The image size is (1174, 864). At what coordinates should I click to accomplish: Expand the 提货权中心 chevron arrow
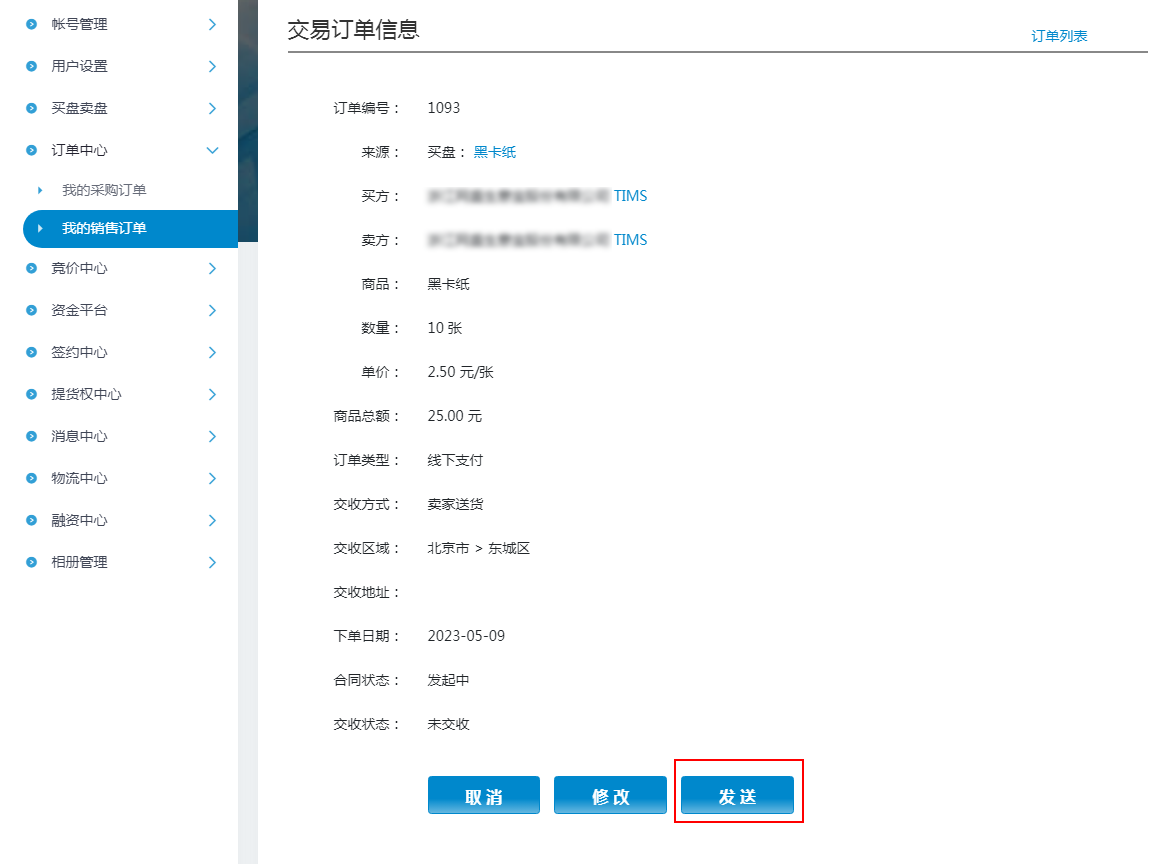[212, 394]
